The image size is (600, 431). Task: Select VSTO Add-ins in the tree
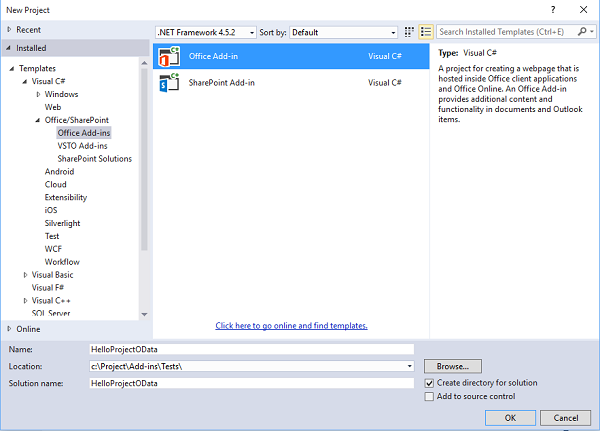82,146
